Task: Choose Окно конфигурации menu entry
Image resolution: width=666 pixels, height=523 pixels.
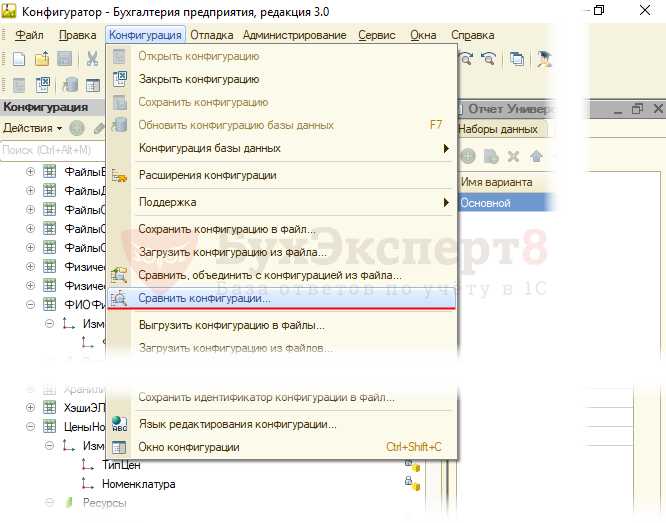Action: pyautogui.click(x=282, y=447)
